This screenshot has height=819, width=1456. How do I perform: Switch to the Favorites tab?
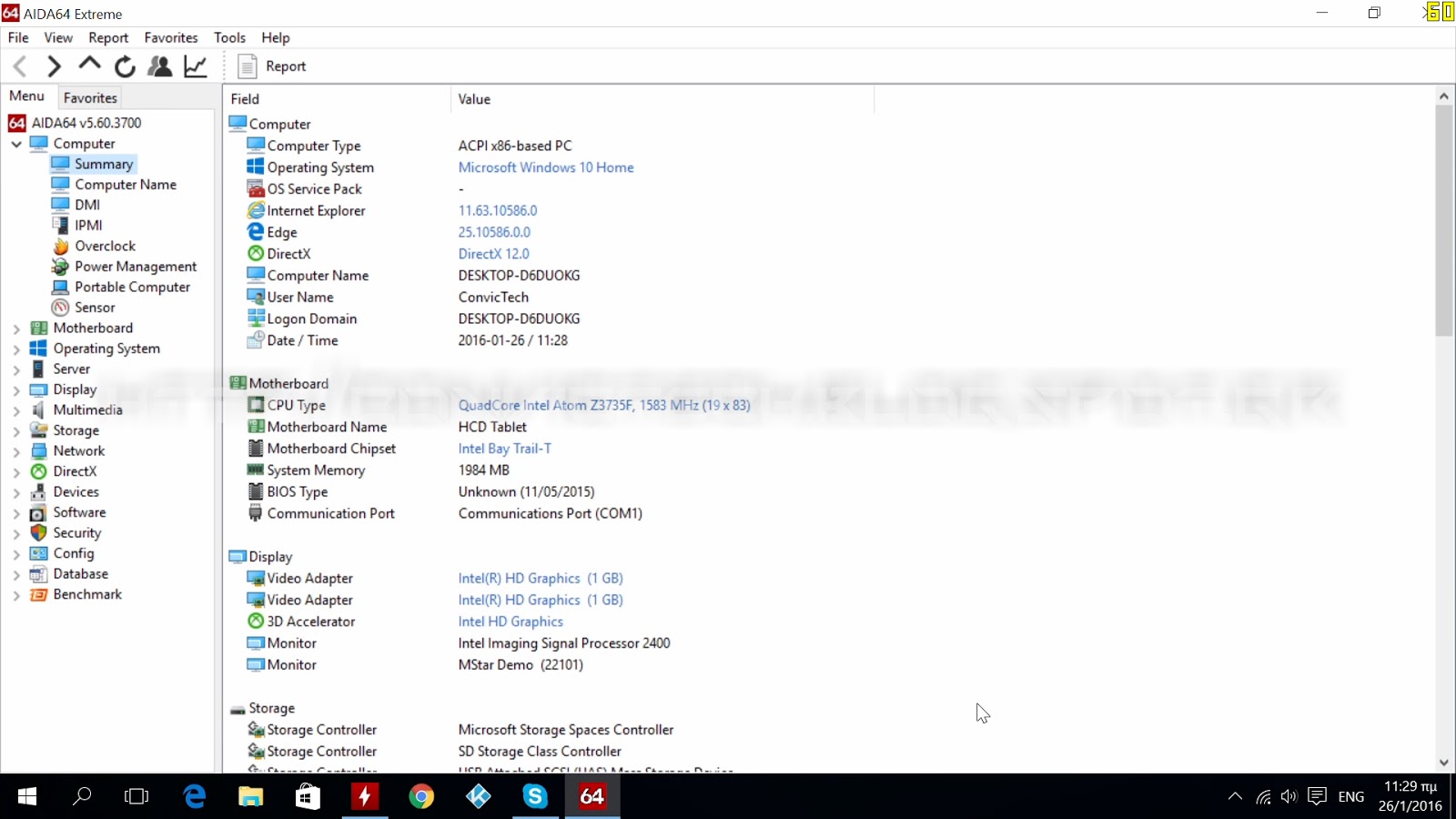(x=90, y=97)
